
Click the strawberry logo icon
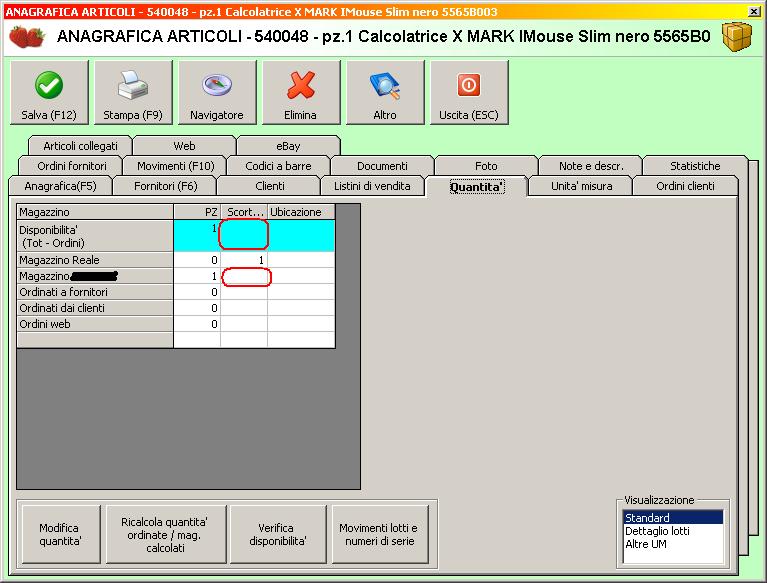pos(27,37)
